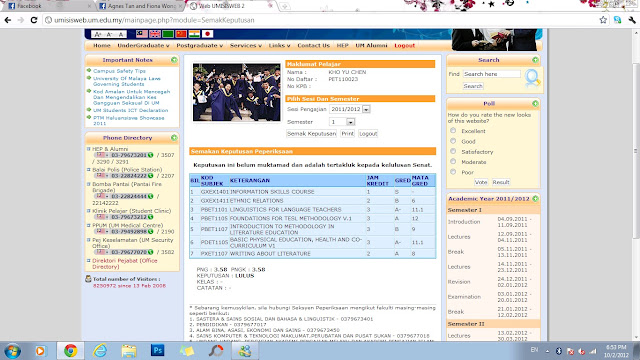Click the Search here input field
Viewport: 640px width, 360px height.
(x=491, y=74)
